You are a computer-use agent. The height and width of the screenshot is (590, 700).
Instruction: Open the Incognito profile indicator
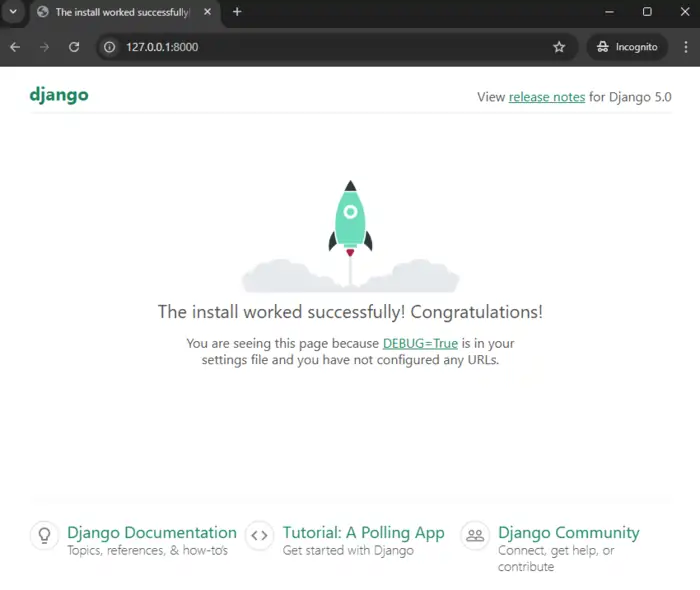627,47
